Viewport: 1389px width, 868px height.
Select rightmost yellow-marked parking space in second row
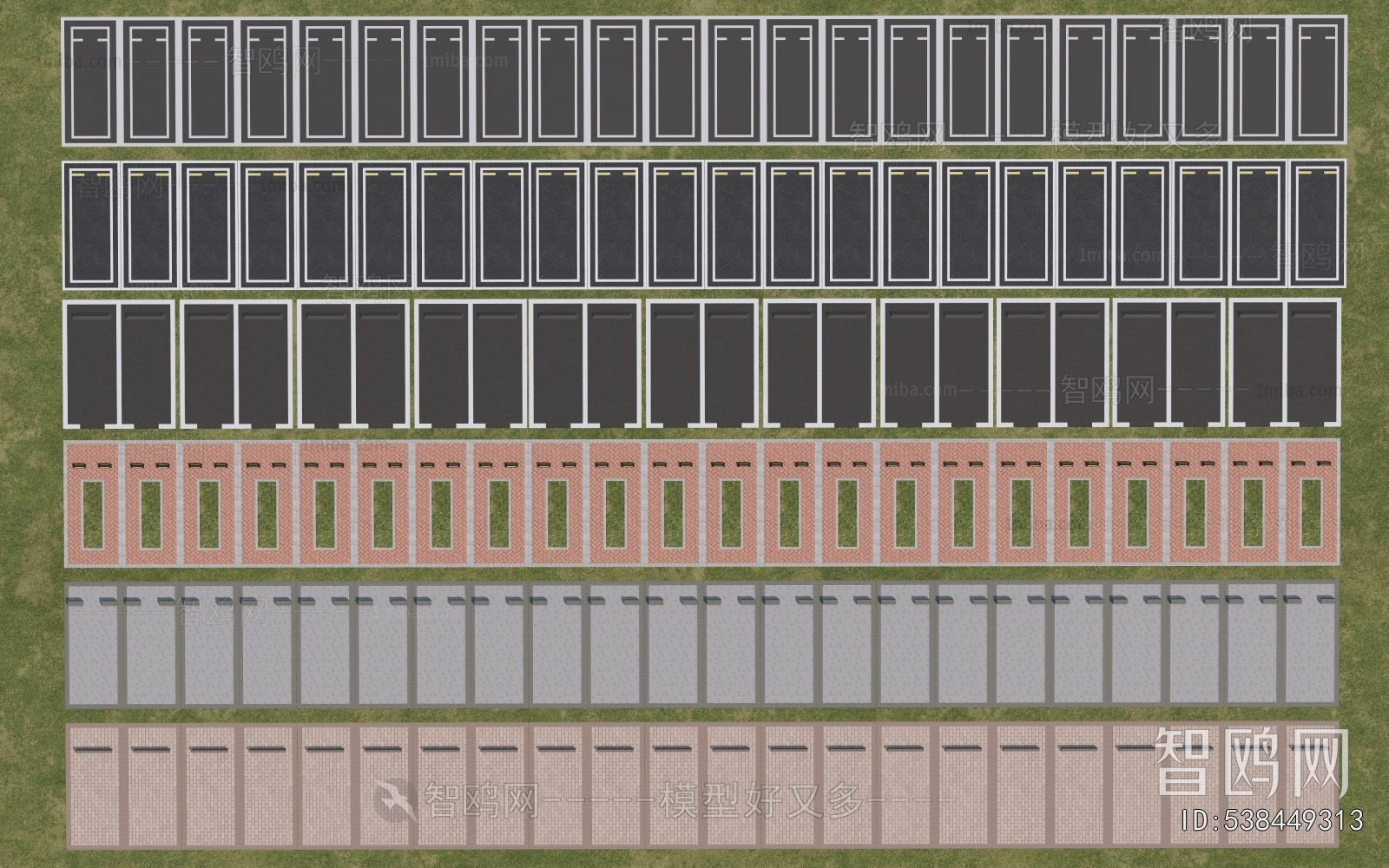pyautogui.click(x=1318, y=226)
